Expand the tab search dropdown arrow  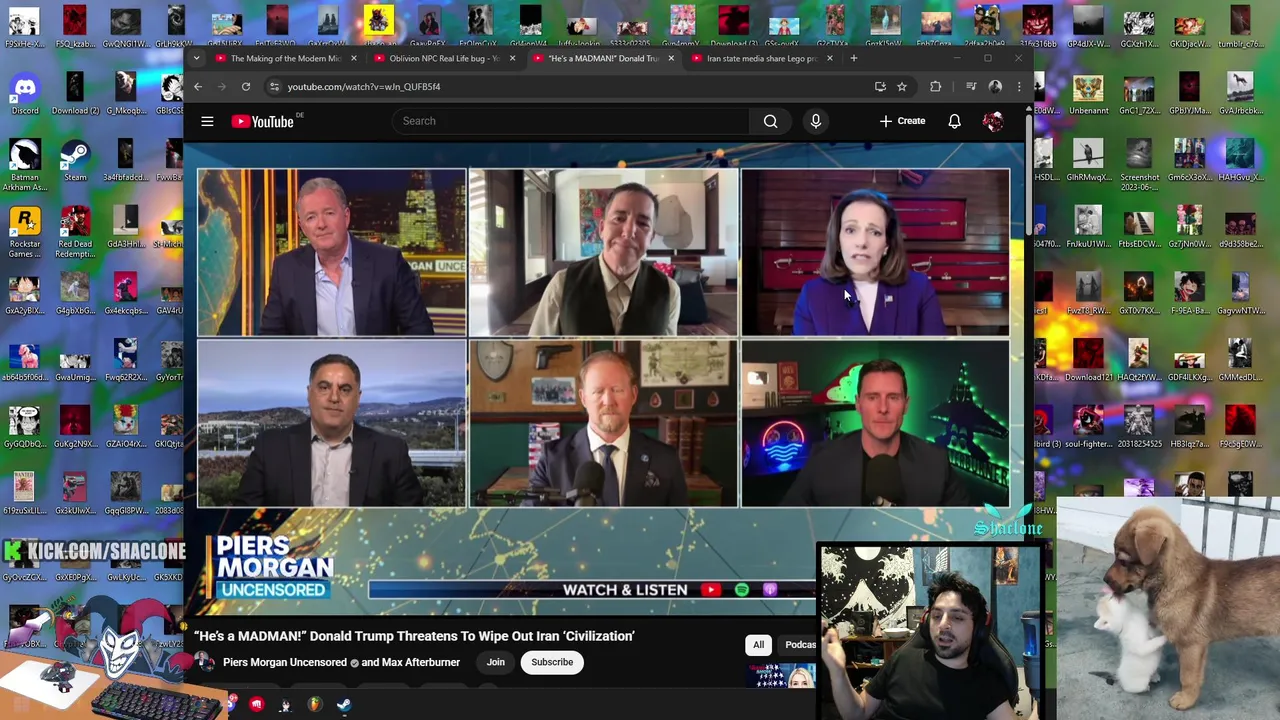pyautogui.click(x=196, y=58)
